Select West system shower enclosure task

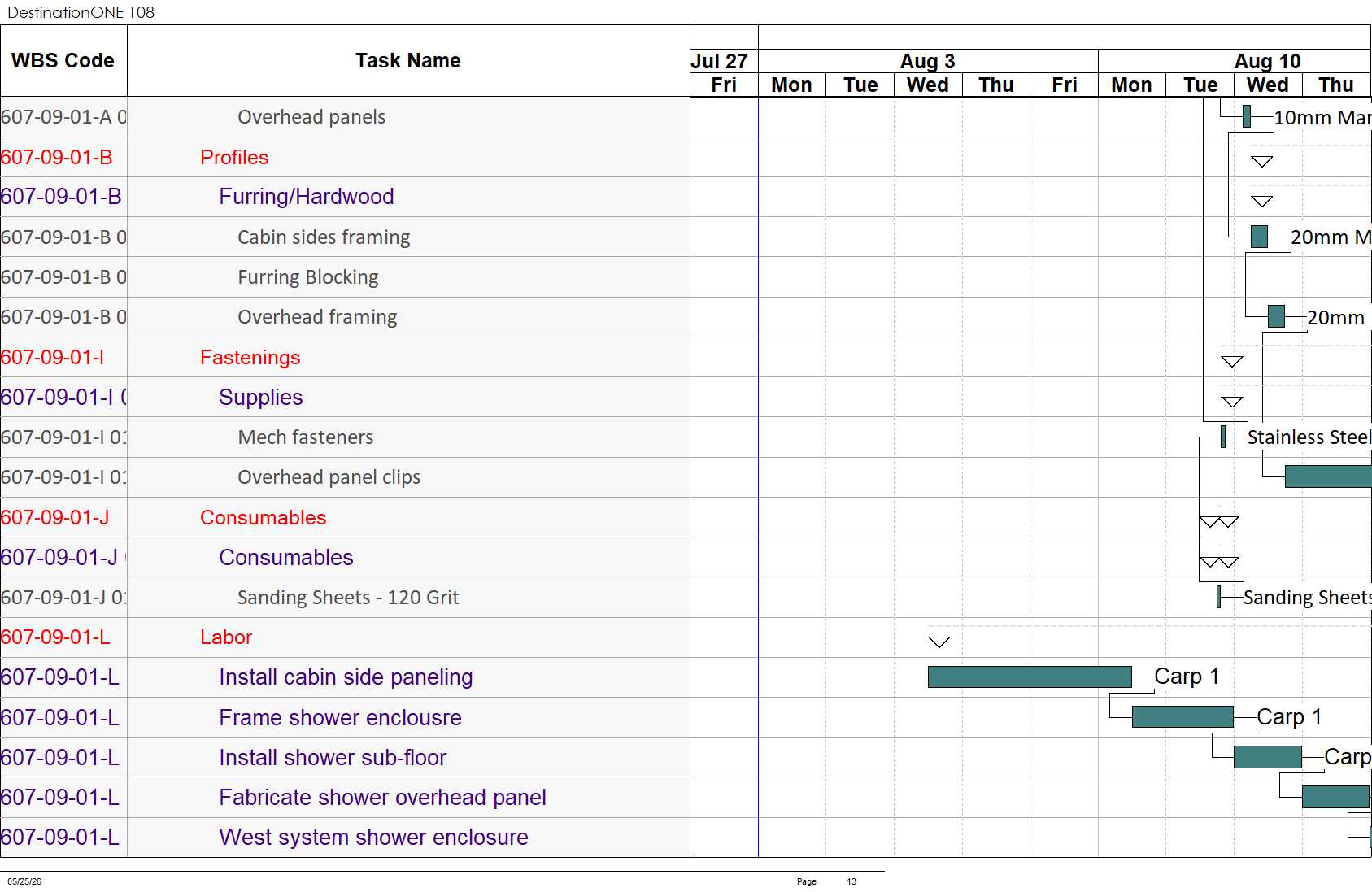[373, 837]
